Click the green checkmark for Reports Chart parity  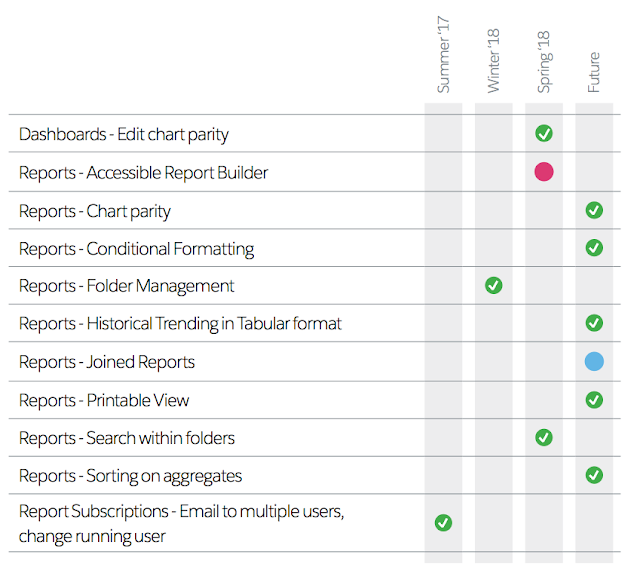594,210
